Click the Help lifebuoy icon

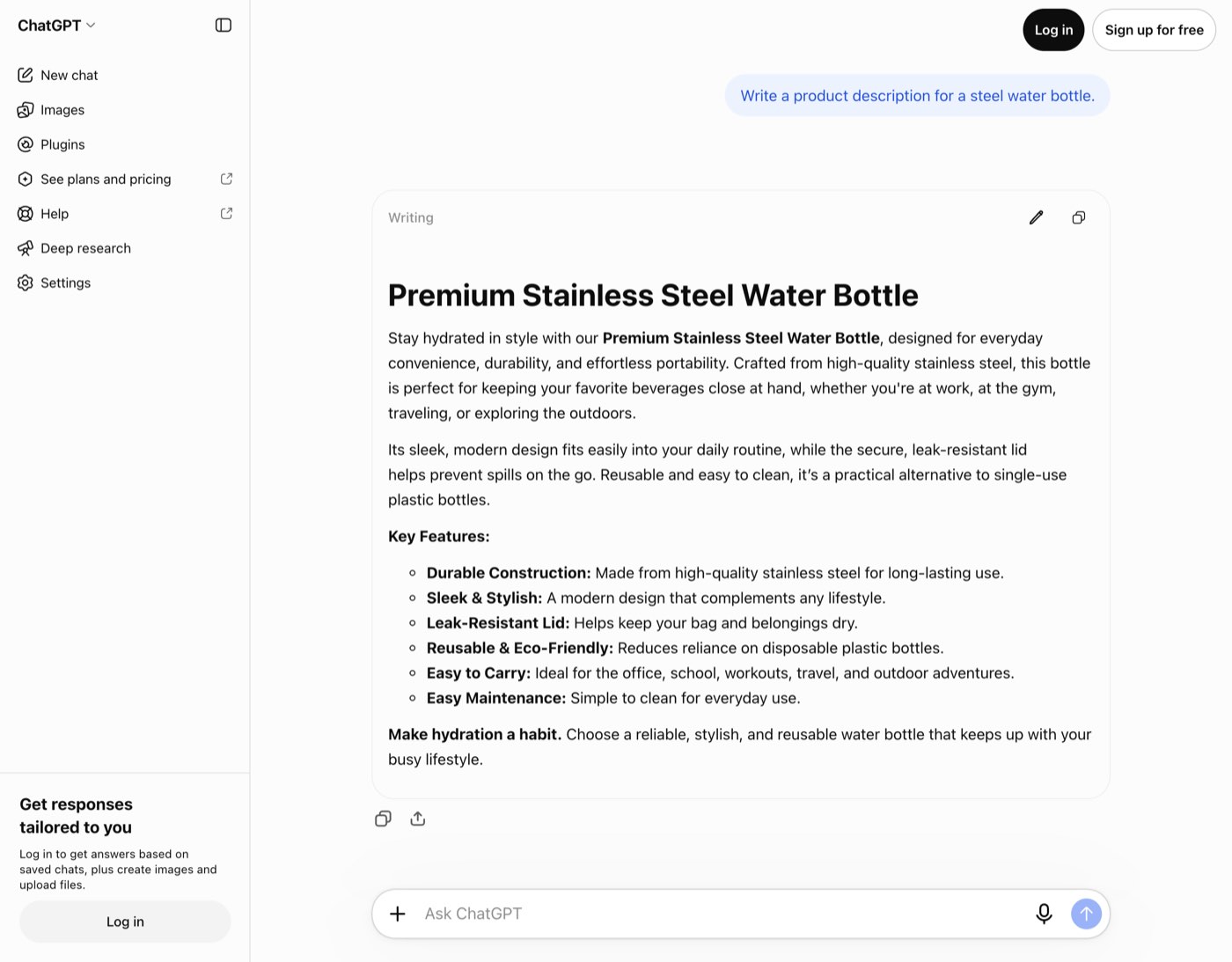26,214
